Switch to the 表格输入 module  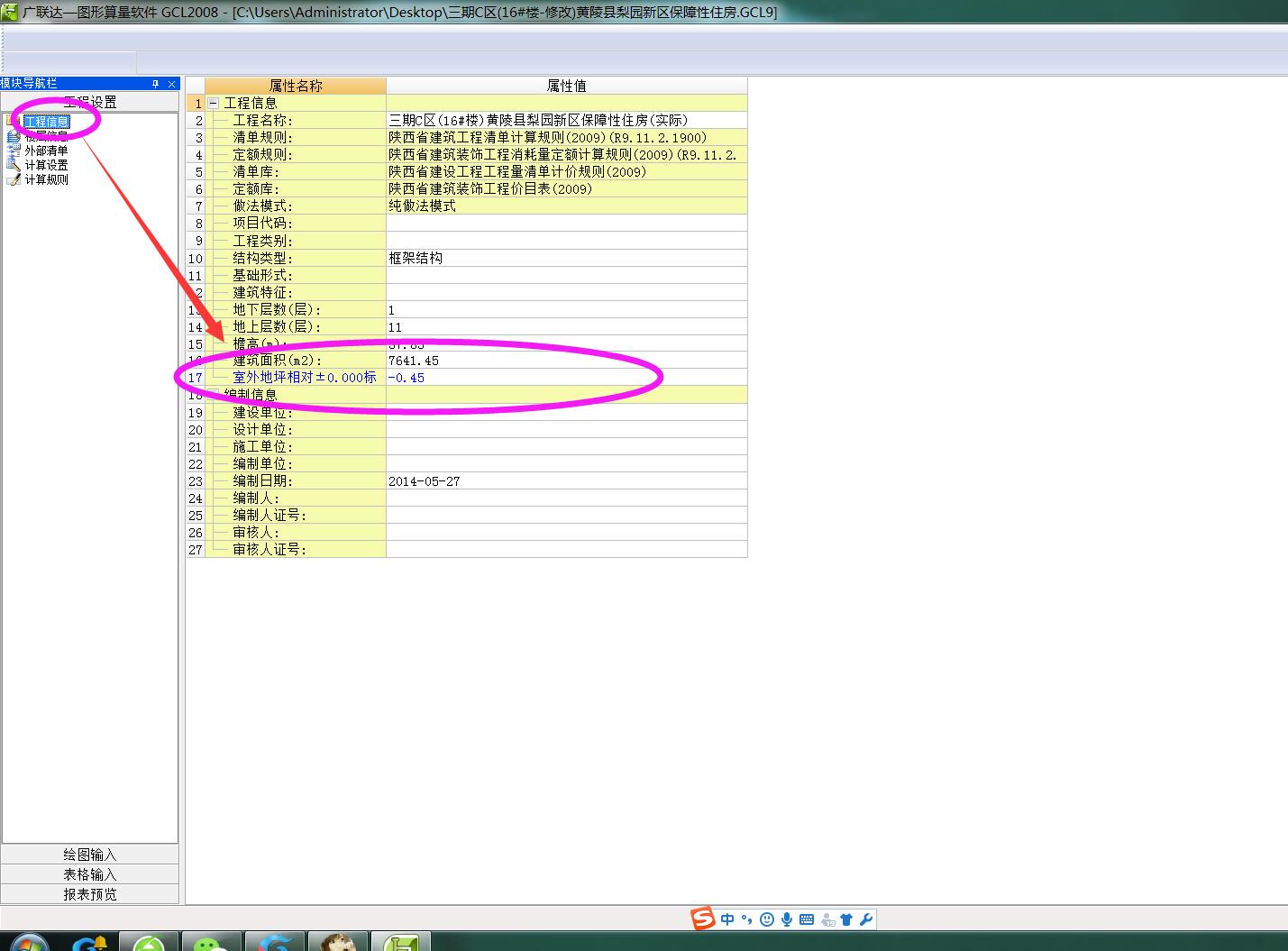coord(90,874)
